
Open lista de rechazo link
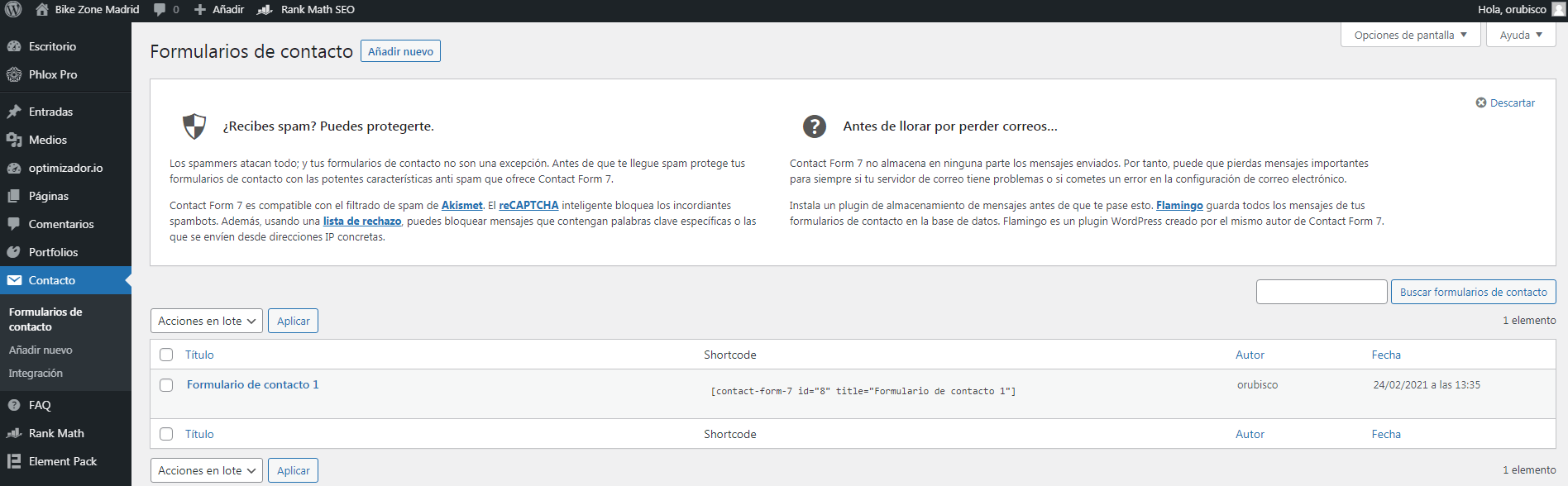[x=362, y=221]
